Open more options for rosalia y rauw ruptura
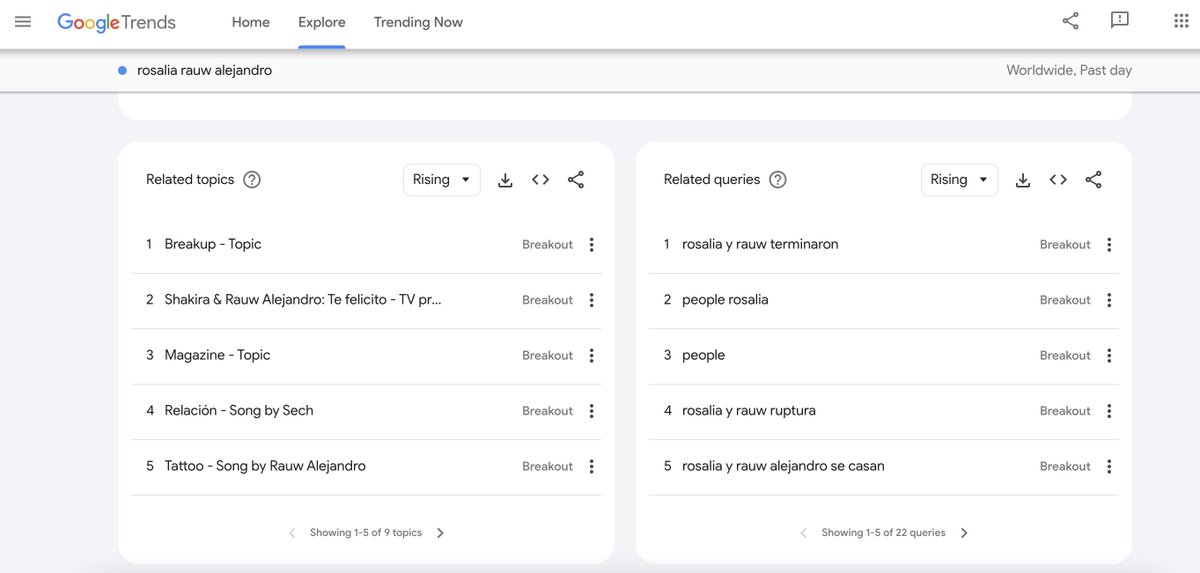Image resolution: width=1200 pixels, height=573 pixels. 1109,411
